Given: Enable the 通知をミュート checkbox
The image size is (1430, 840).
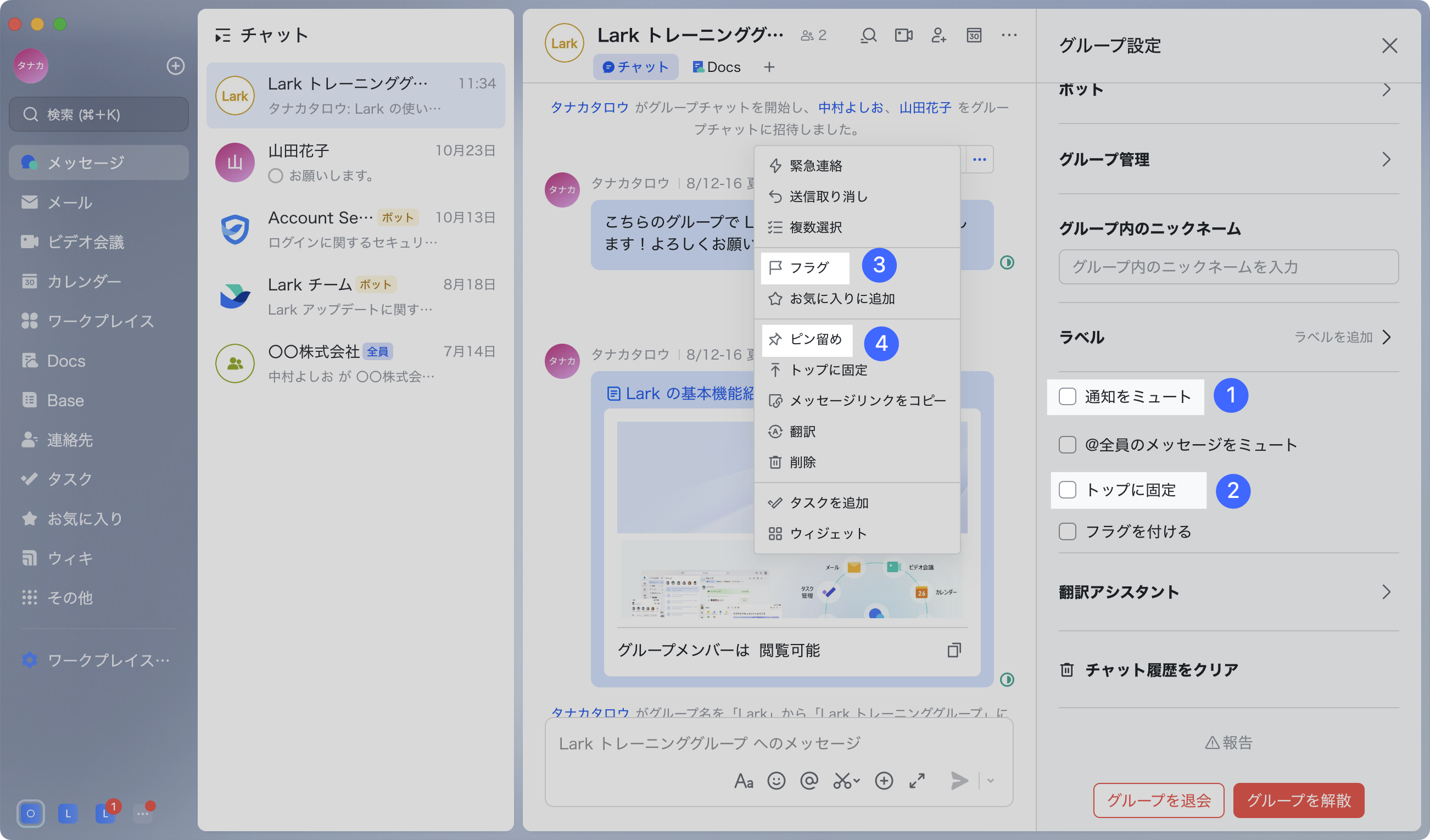Looking at the screenshot, I should point(1068,397).
